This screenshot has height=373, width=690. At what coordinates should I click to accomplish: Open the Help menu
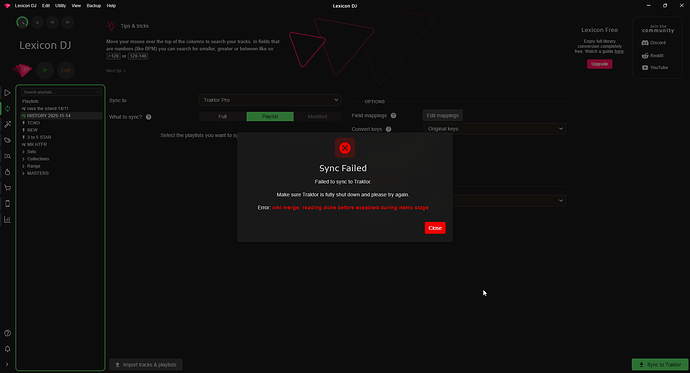[111, 6]
